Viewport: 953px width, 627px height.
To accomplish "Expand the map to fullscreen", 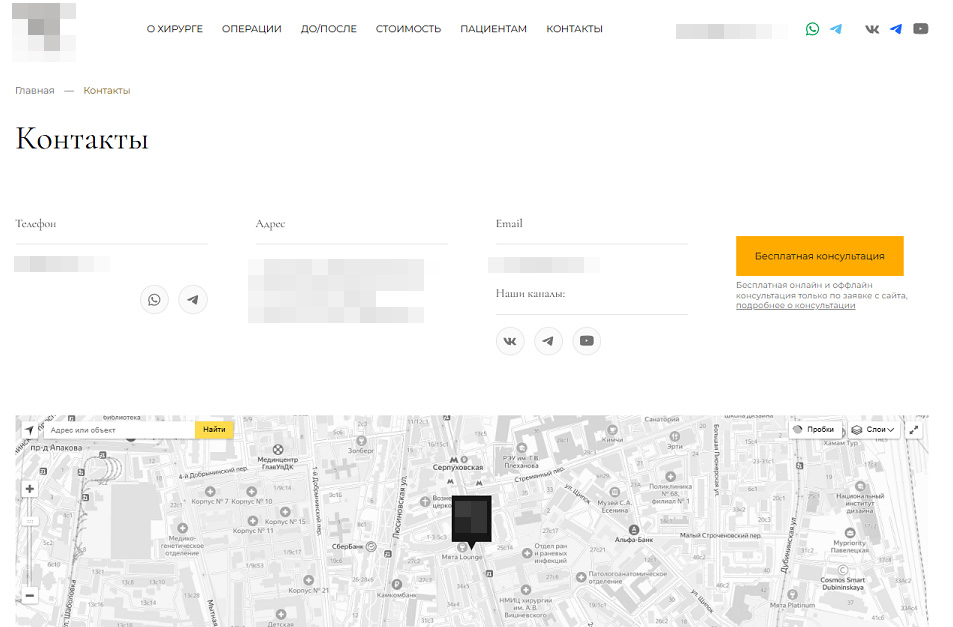I will click(913, 430).
